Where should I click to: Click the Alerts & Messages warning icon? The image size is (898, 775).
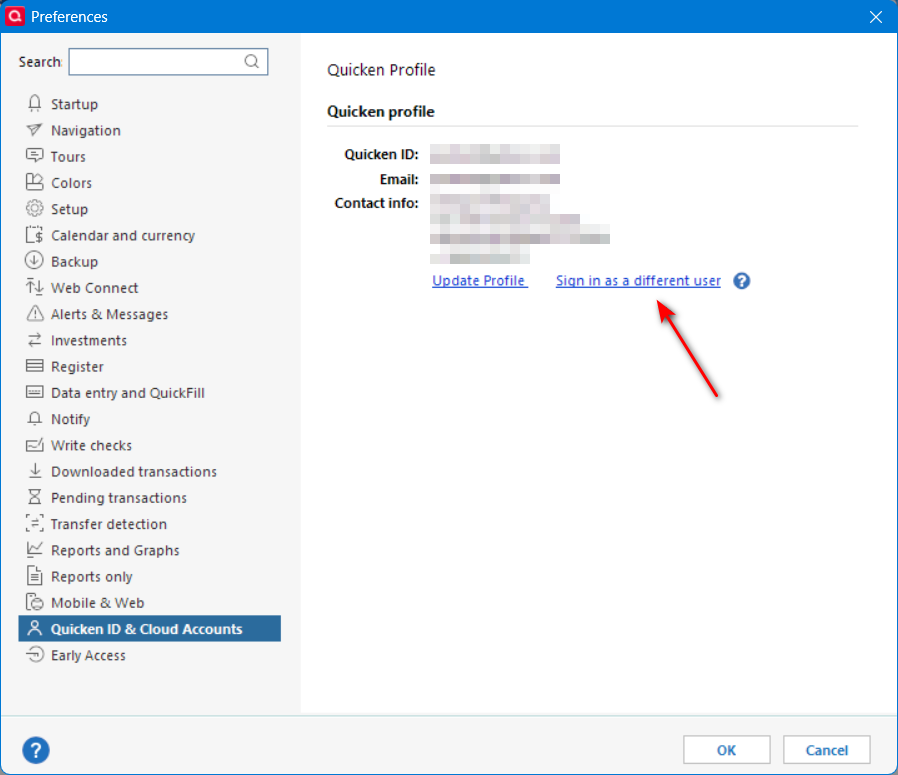(x=34, y=313)
